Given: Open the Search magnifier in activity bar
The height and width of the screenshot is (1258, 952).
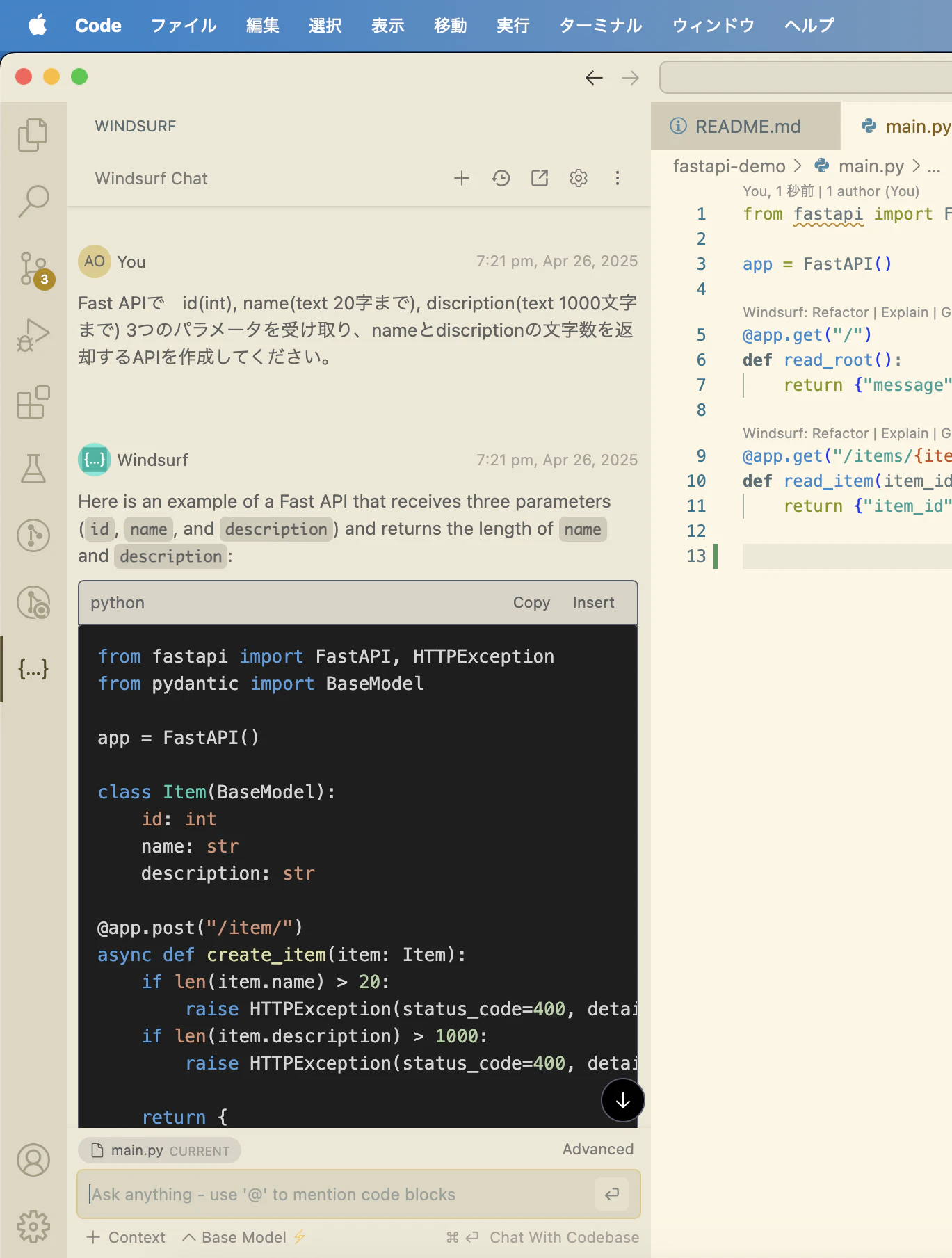Looking at the screenshot, I should click(x=33, y=202).
